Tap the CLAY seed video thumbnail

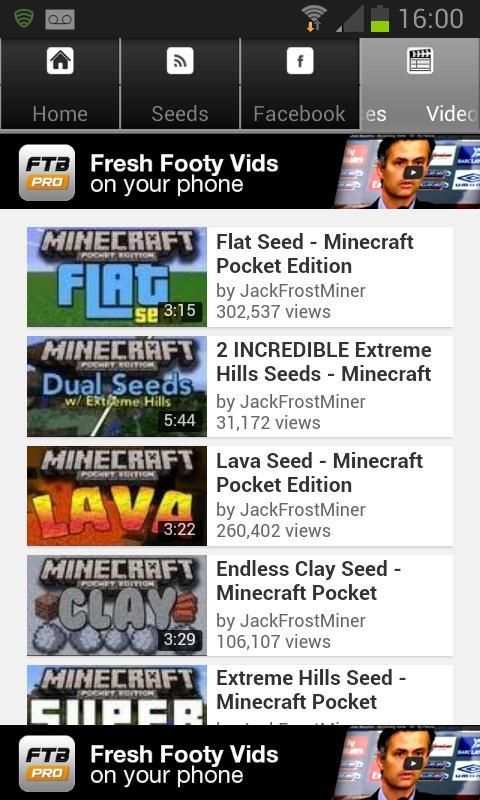tap(117, 605)
